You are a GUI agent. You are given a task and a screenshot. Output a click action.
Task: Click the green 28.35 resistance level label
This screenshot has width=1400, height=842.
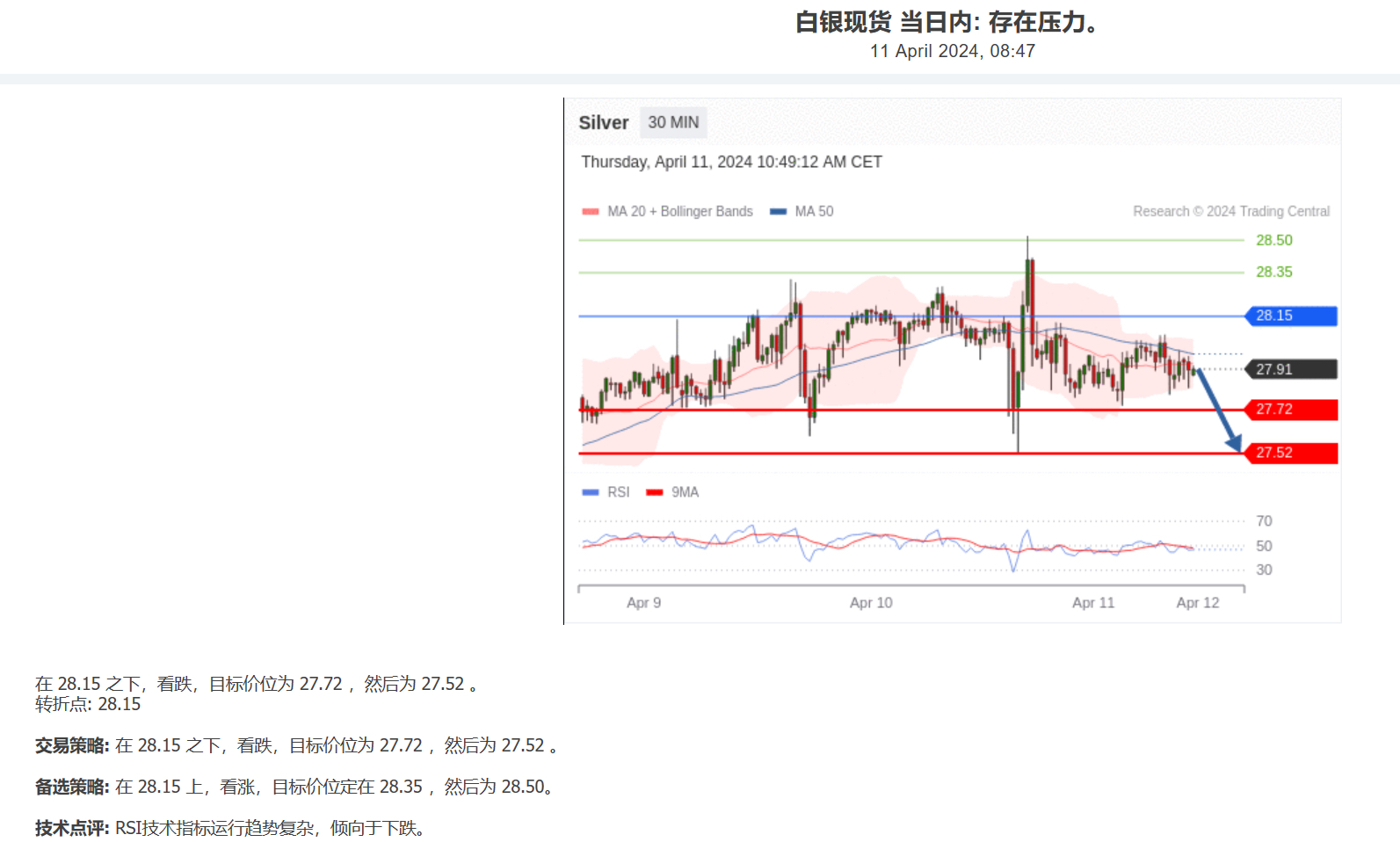pyautogui.click(x=1273, y=272)
